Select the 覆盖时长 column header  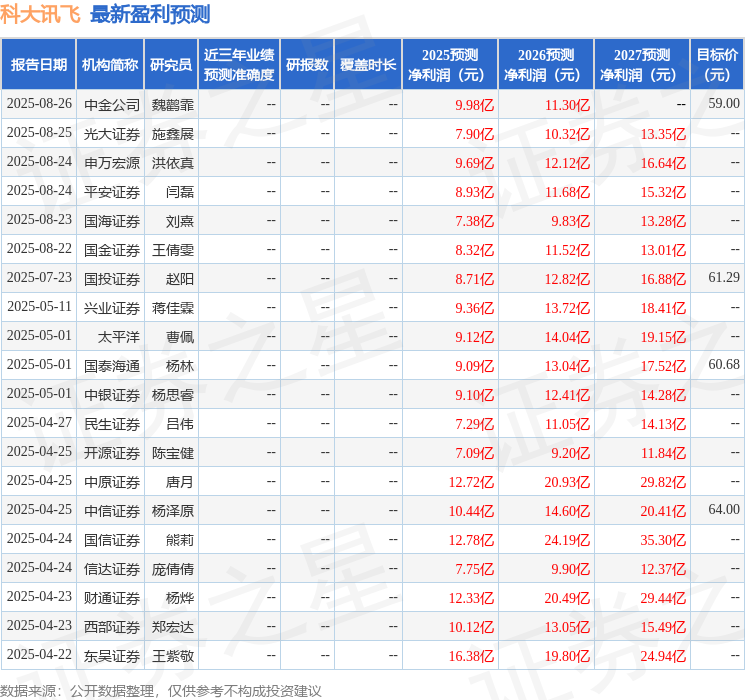tap(368, 65)
